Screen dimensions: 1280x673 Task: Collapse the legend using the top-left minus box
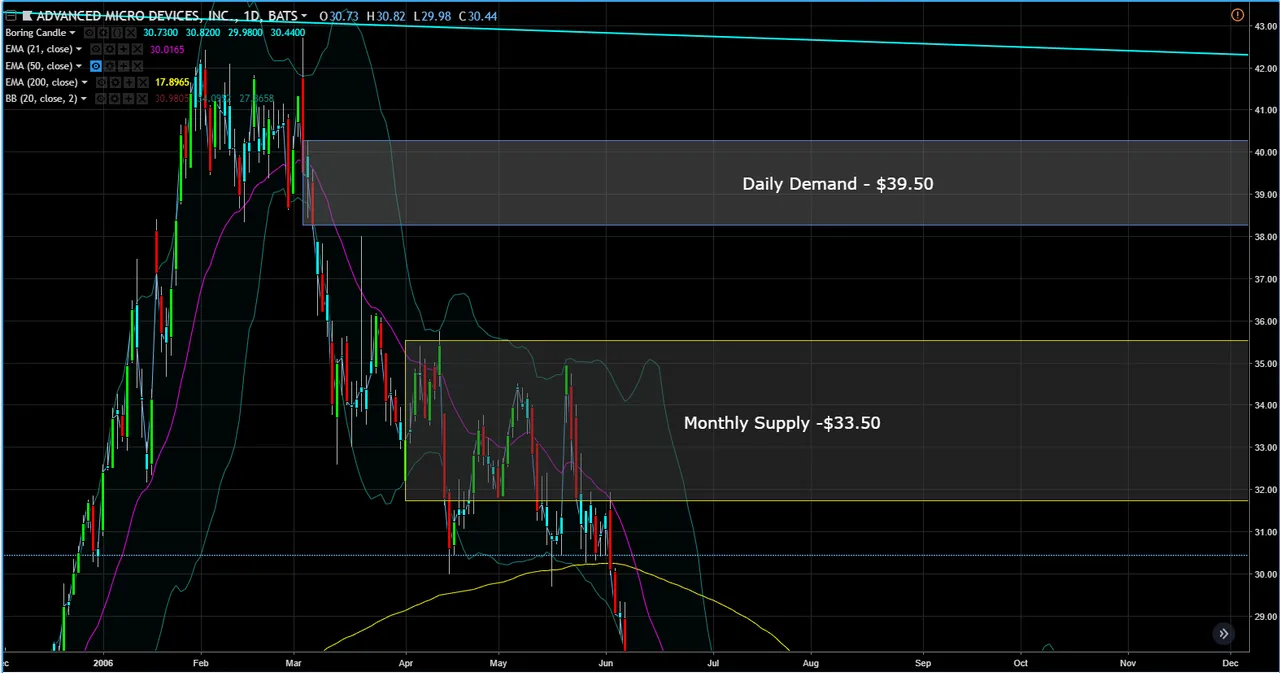click(x=11, y=16)
